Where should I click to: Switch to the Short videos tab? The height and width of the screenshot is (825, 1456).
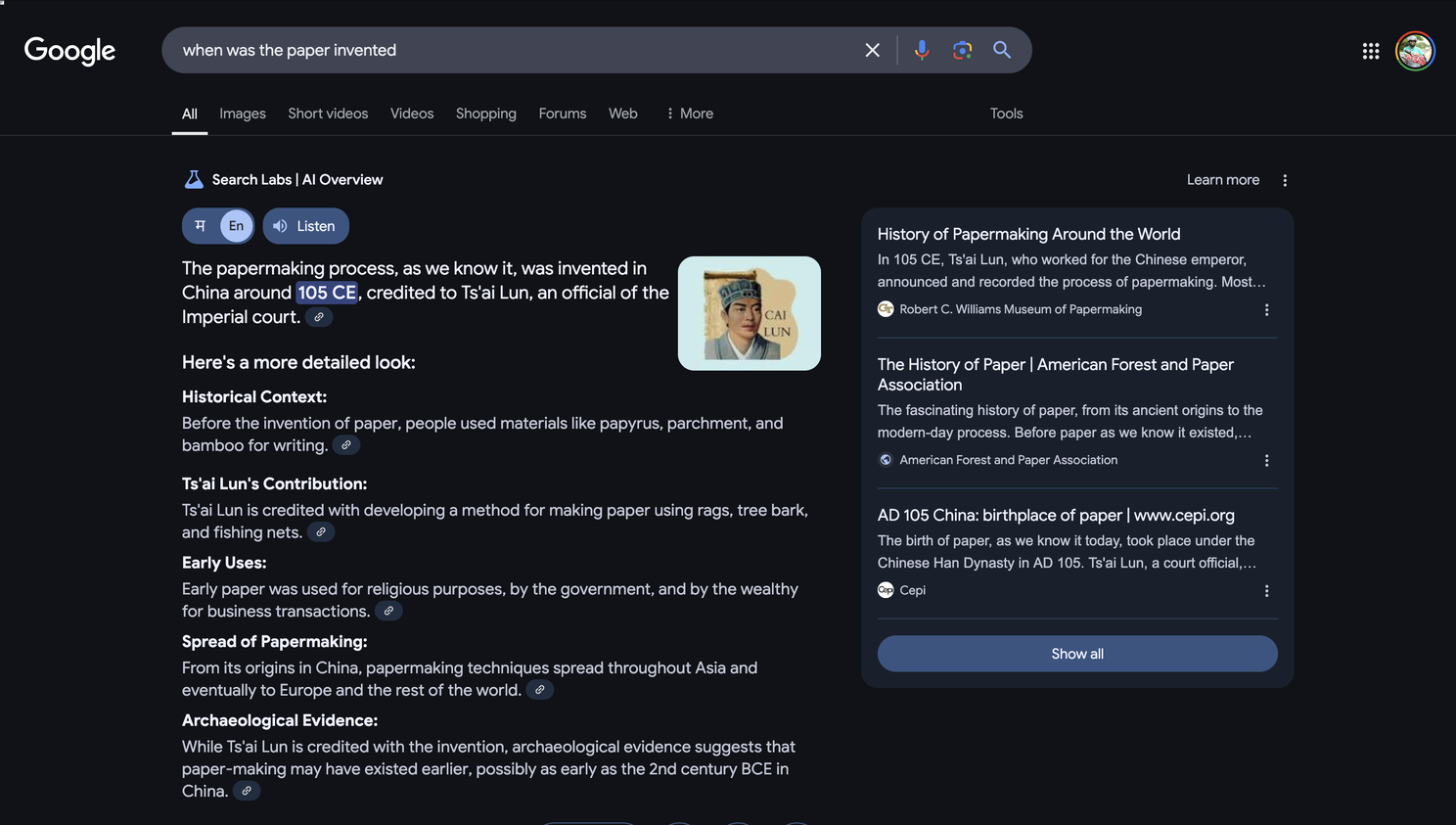(x=328, y=114)
